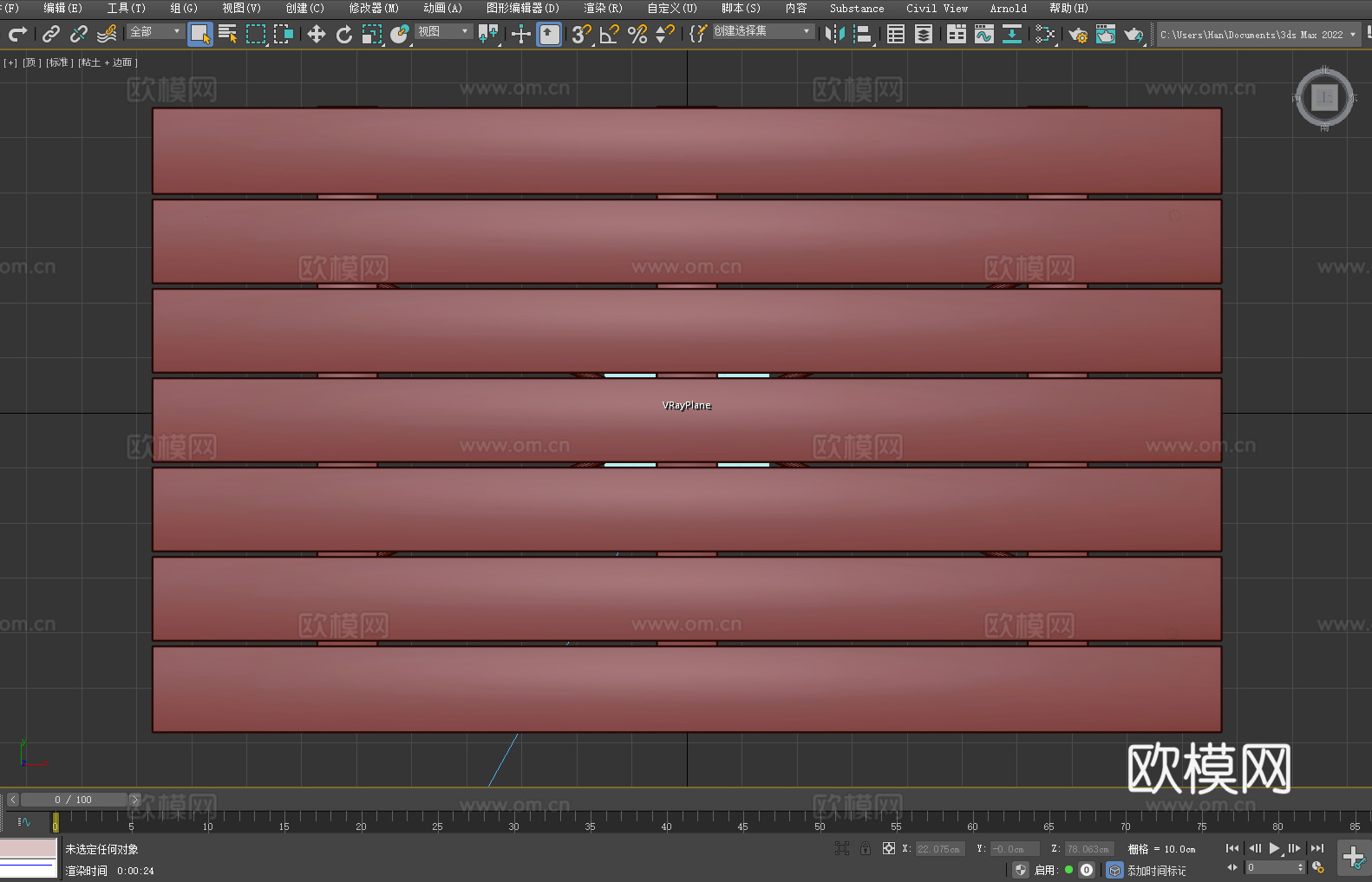This screenshot has height=882, width=1372.
Task: Open 编辑(E) menu
Action: [x=62, y=8]
